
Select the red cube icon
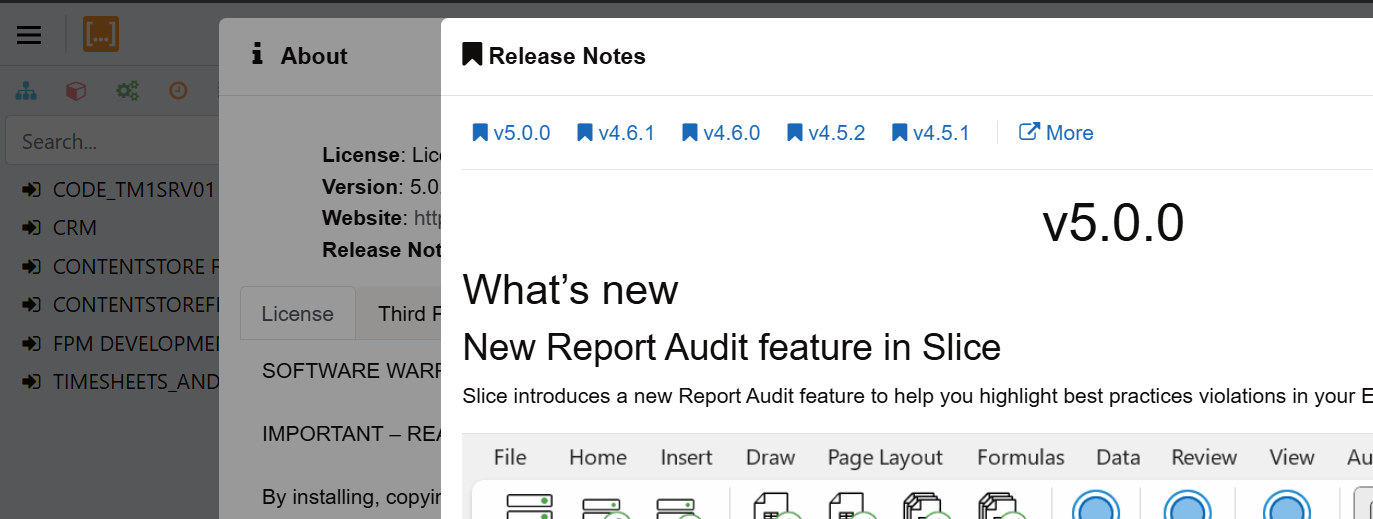(76, 91)
